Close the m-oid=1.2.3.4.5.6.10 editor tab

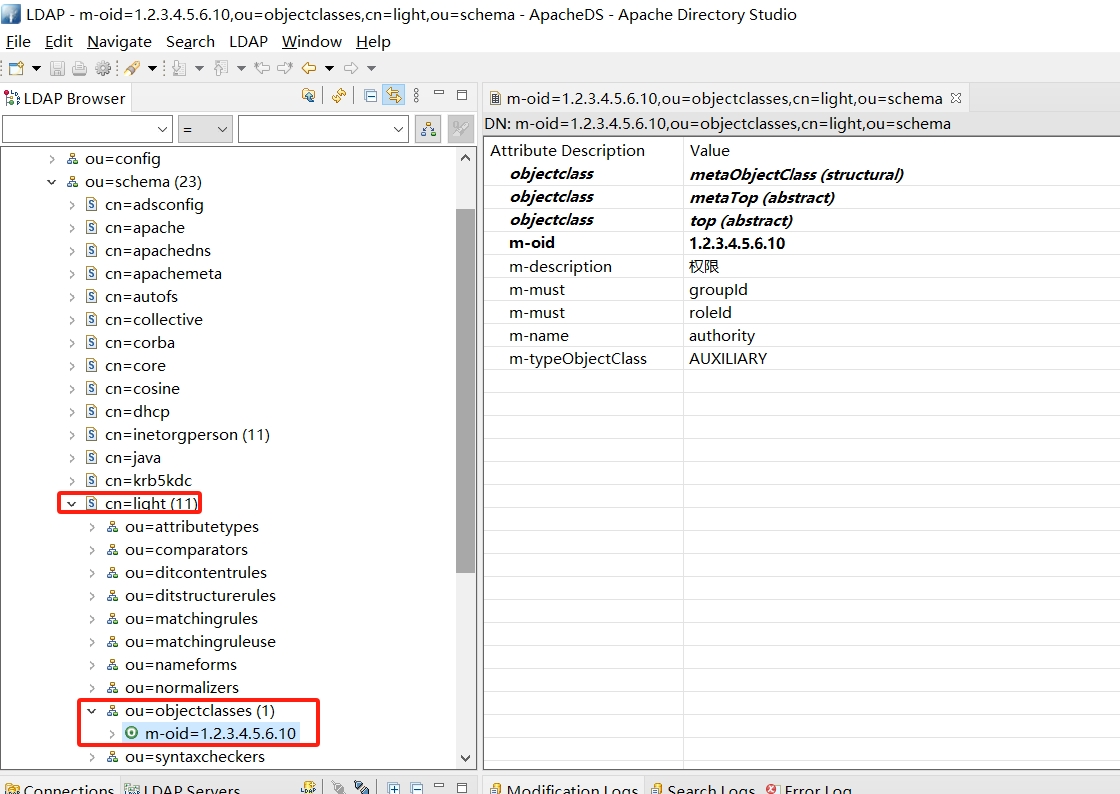[955, 98]
